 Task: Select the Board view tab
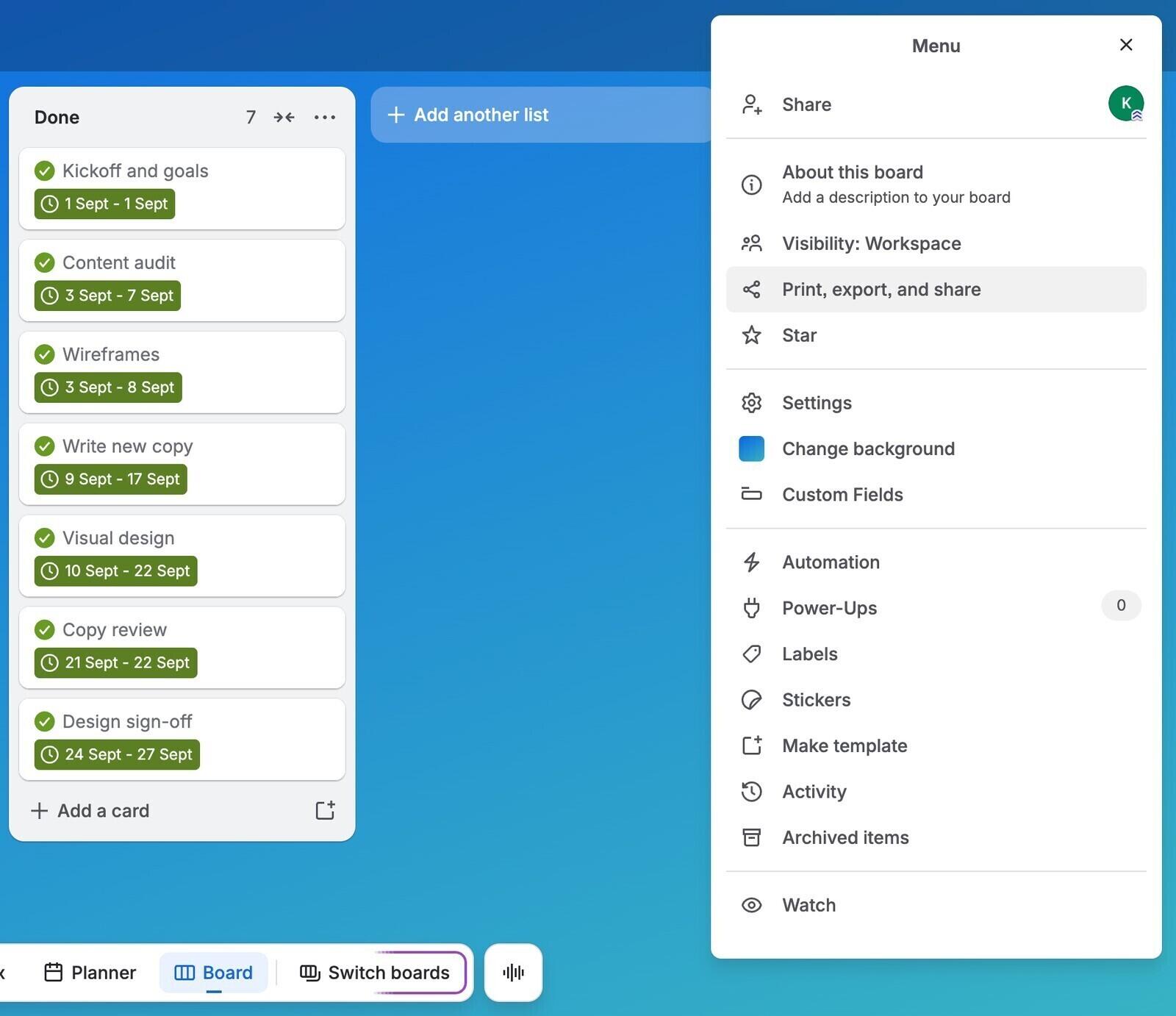tap(213, 973)
